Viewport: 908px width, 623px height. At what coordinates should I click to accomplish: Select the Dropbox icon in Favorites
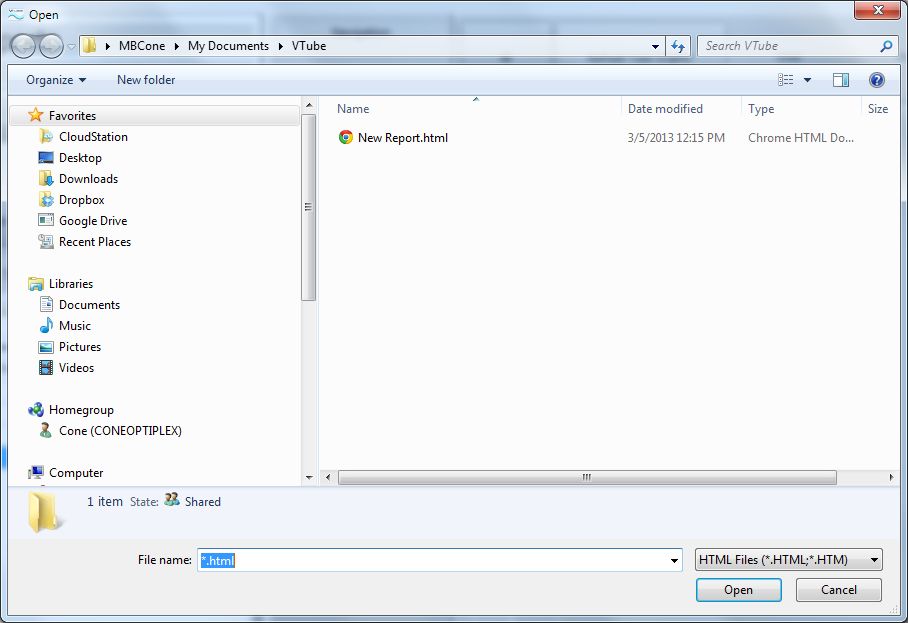pyautogui.click(x=46, y=200)
